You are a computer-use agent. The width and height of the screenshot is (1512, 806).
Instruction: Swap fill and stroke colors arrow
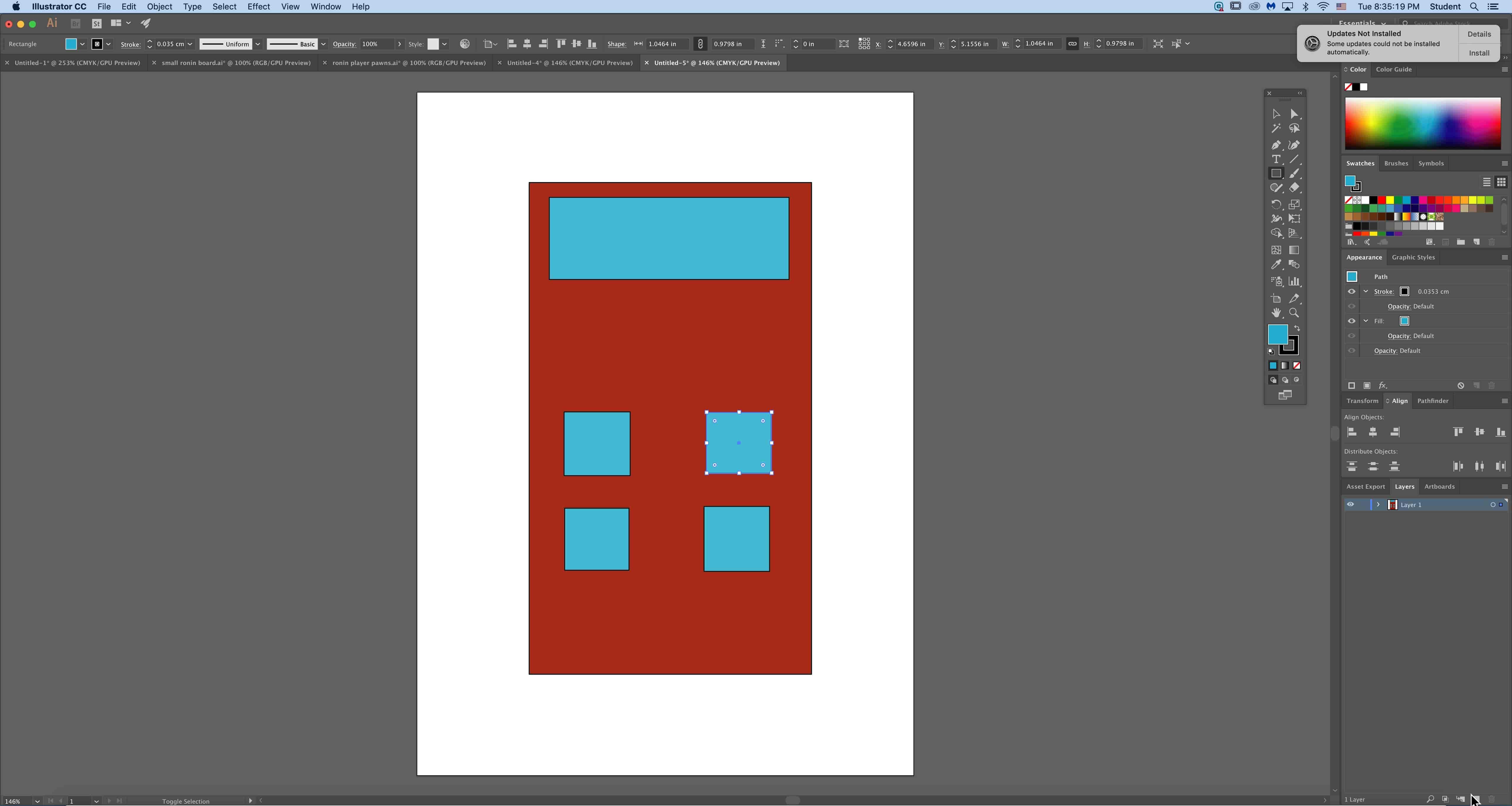coord(1297,329)
